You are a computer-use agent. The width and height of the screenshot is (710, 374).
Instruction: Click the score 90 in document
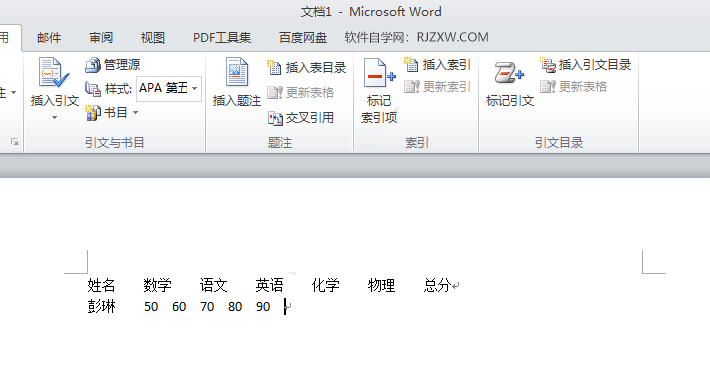[263, 307]
